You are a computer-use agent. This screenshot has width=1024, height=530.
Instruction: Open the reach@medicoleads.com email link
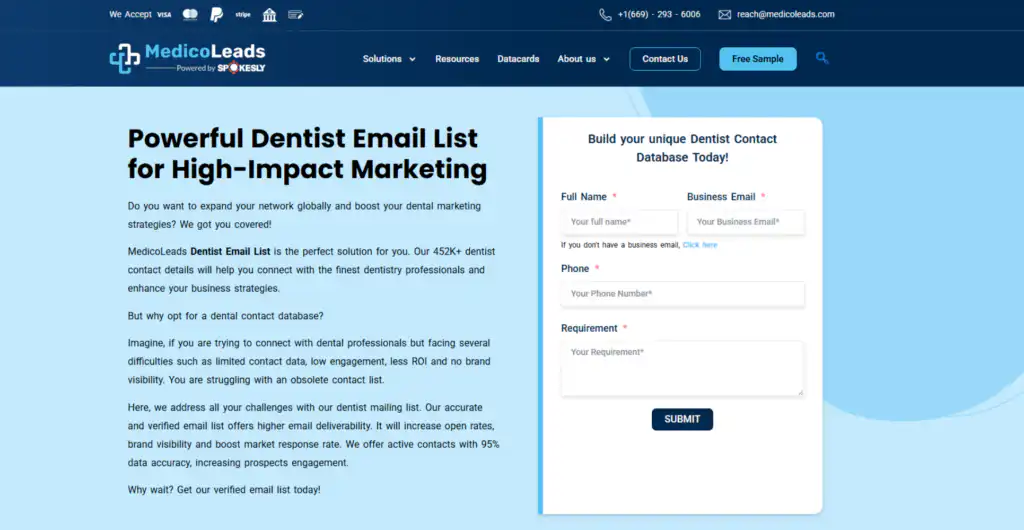tap(786, 14)
